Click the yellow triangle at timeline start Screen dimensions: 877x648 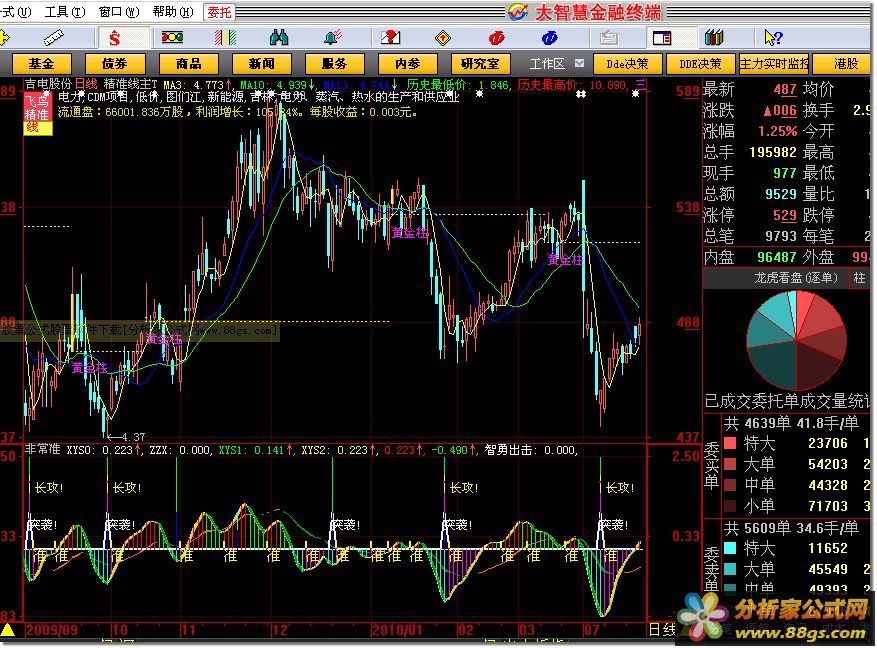click(7, 630)
